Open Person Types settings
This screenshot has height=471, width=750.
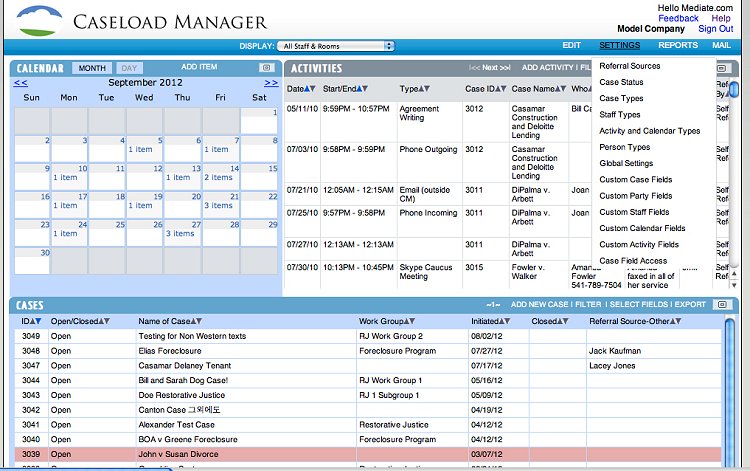(x=624, y=147)
